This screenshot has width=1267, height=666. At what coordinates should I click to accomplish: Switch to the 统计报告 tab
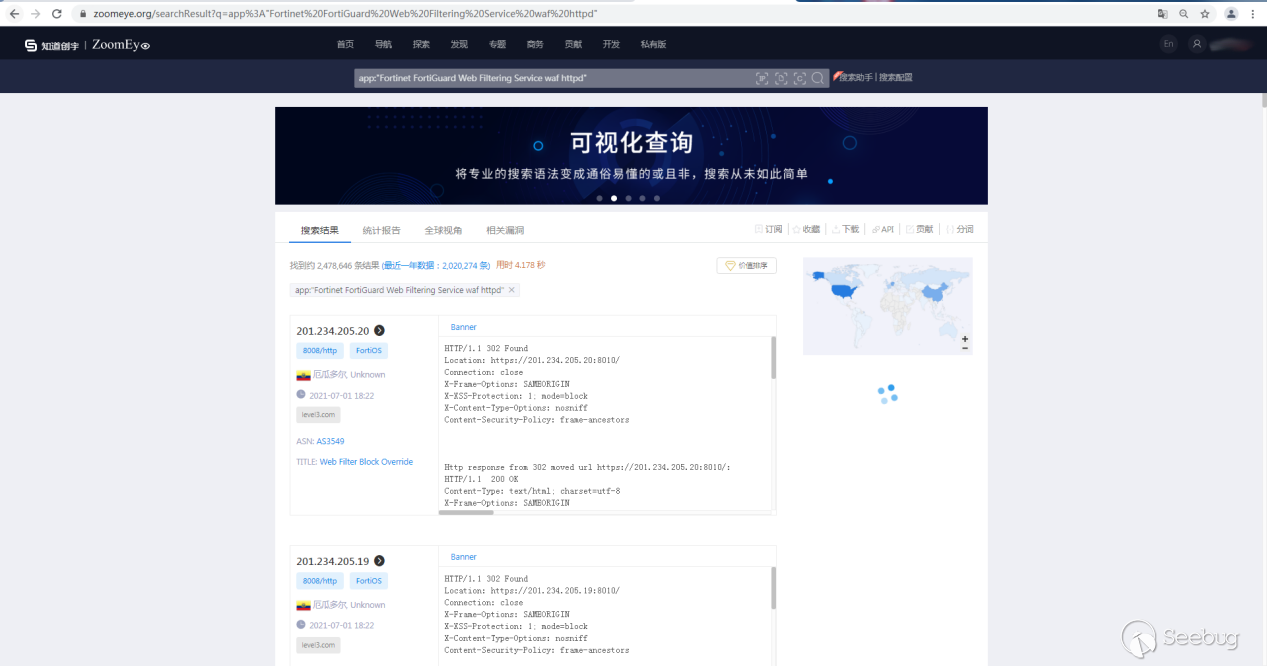click(x=381, y=230)
